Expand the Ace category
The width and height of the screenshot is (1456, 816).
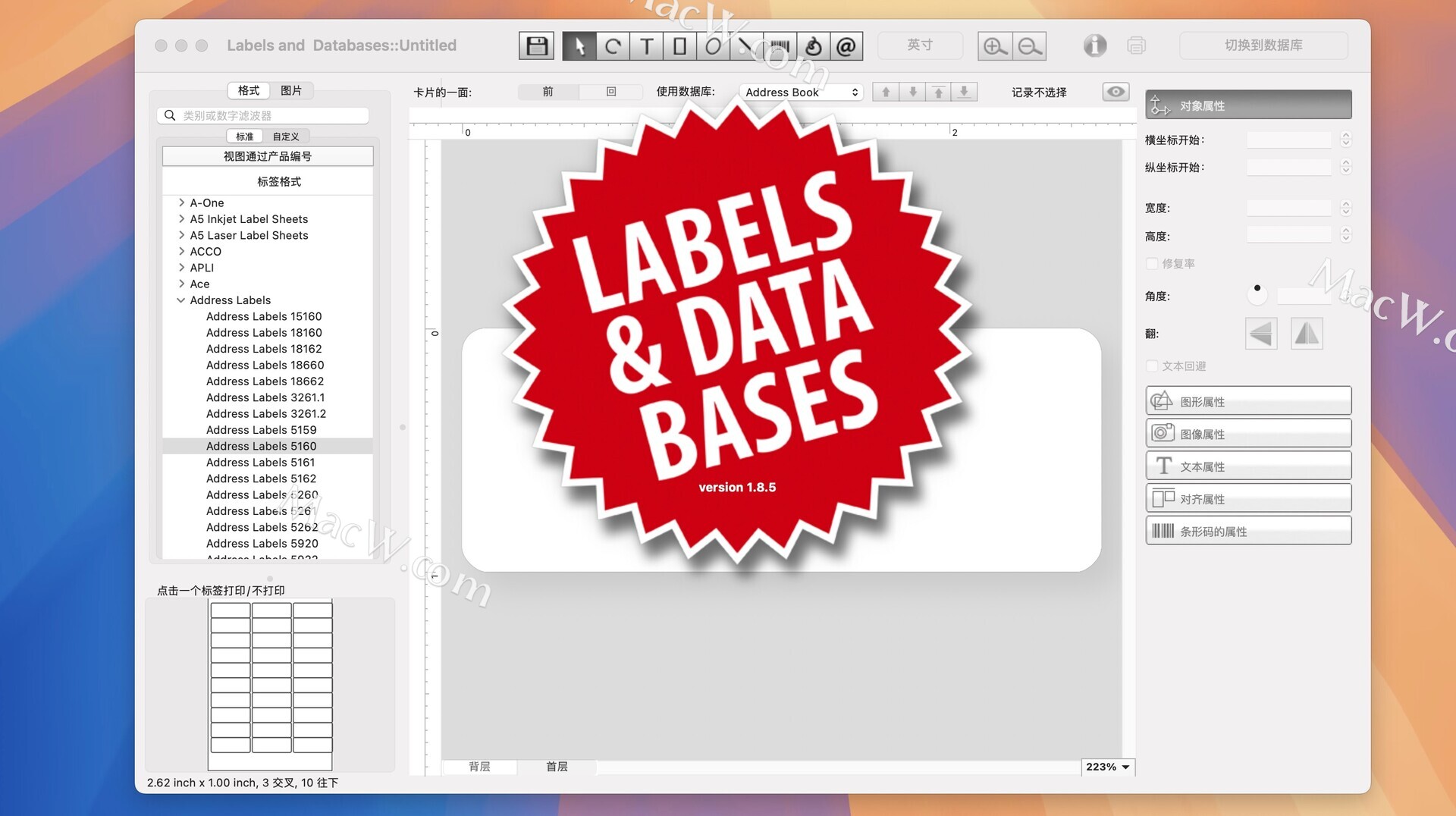(181, 284)
